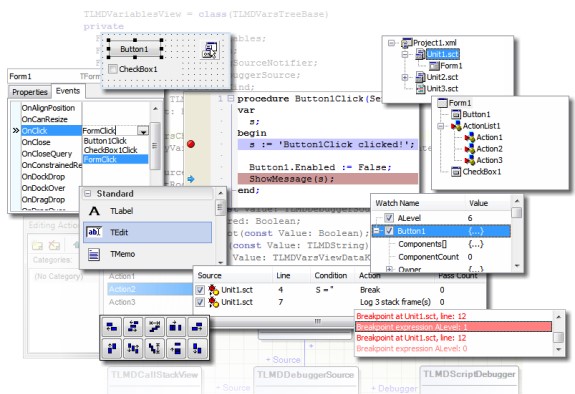Switch to the Properties tab
This screenshot has width=575, height=394.
tap(30, 92)
